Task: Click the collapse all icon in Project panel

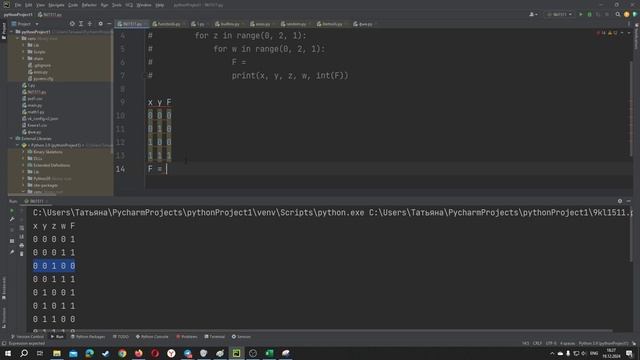Action: point(90,24)
